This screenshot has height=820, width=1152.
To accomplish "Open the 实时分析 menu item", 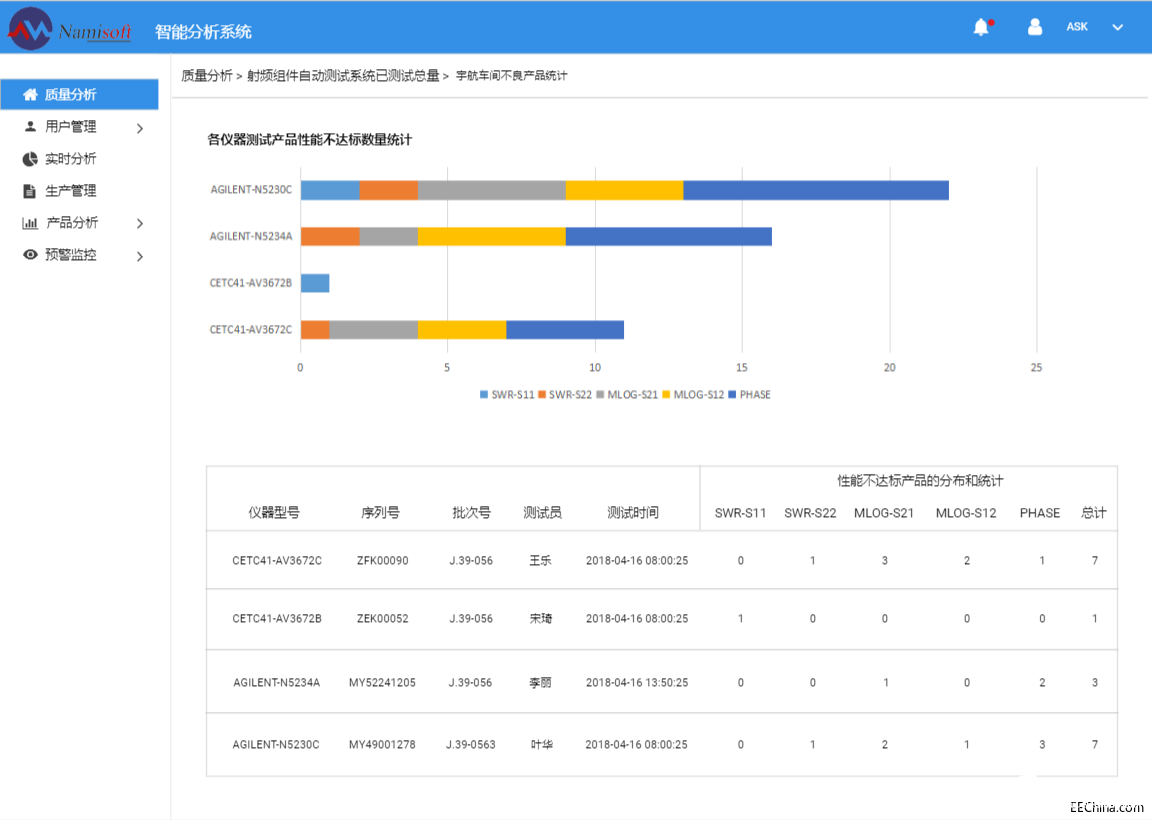I will [x=71, y=159].
